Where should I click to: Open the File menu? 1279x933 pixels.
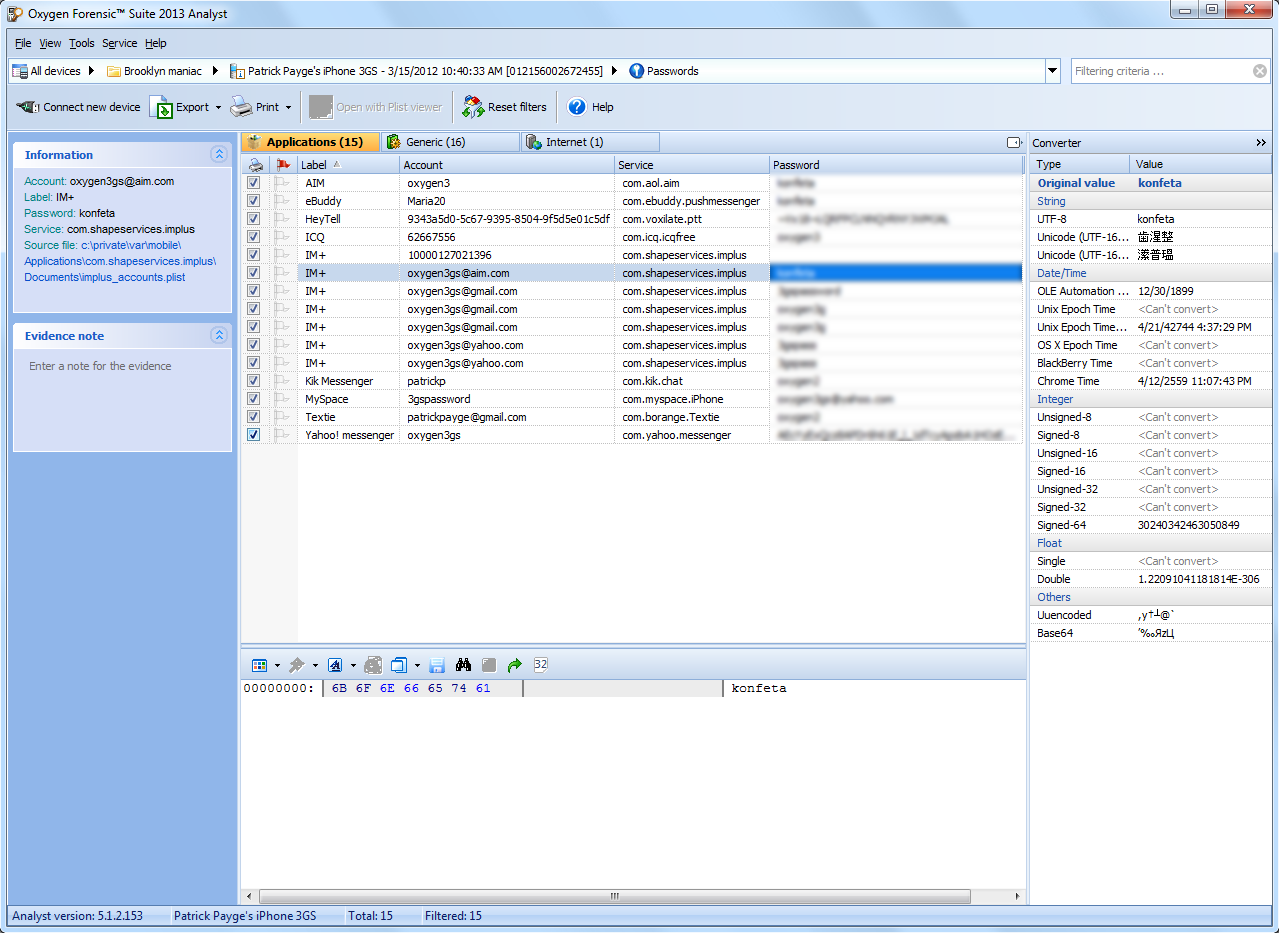pyautogui.click(x=23, y=43)
